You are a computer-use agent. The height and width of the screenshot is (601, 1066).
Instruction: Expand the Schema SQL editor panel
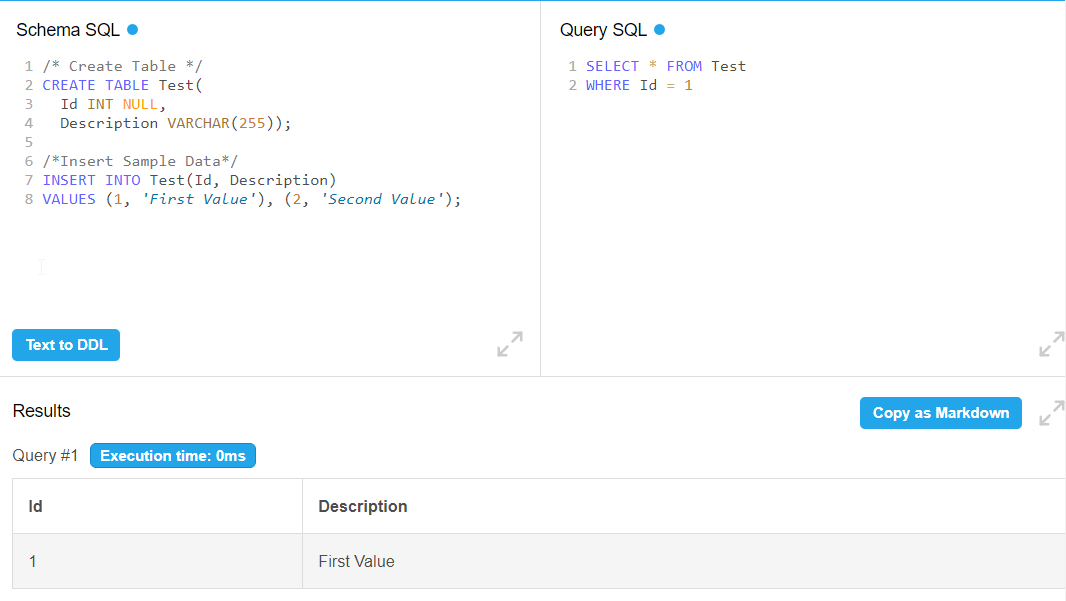[x=510, y=344]
